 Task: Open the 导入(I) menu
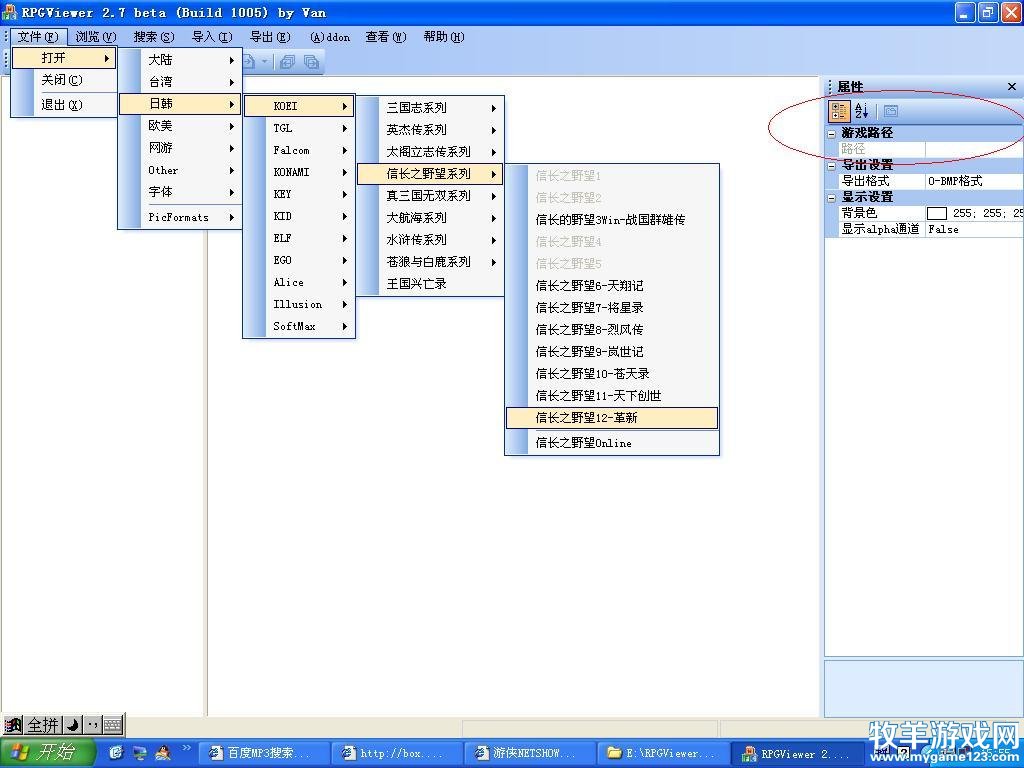pos(212,37)
